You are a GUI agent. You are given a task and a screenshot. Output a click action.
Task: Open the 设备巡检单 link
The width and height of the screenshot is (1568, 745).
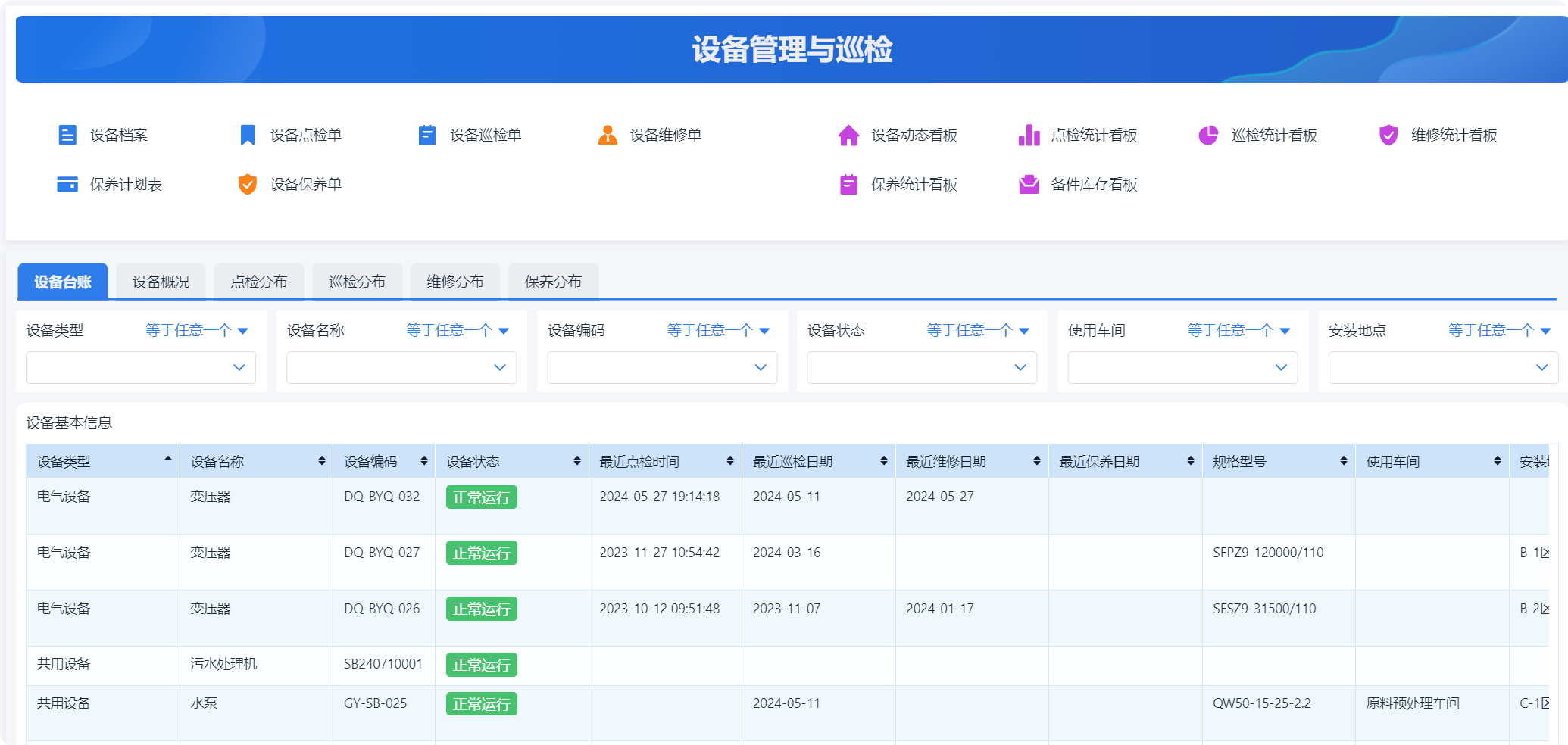486,135
